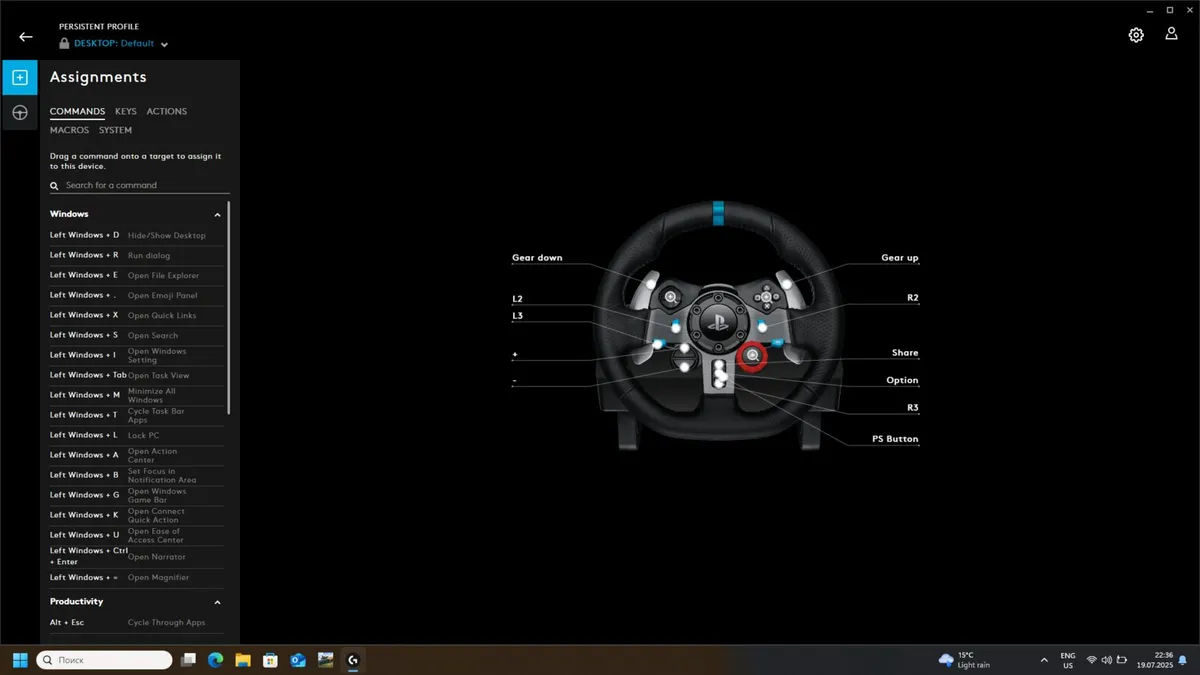Open the Wi-Fi network icon in tray
The width and height of the screenshot is (1200, 675).
pyautogui.click(x=1091, y=660)
